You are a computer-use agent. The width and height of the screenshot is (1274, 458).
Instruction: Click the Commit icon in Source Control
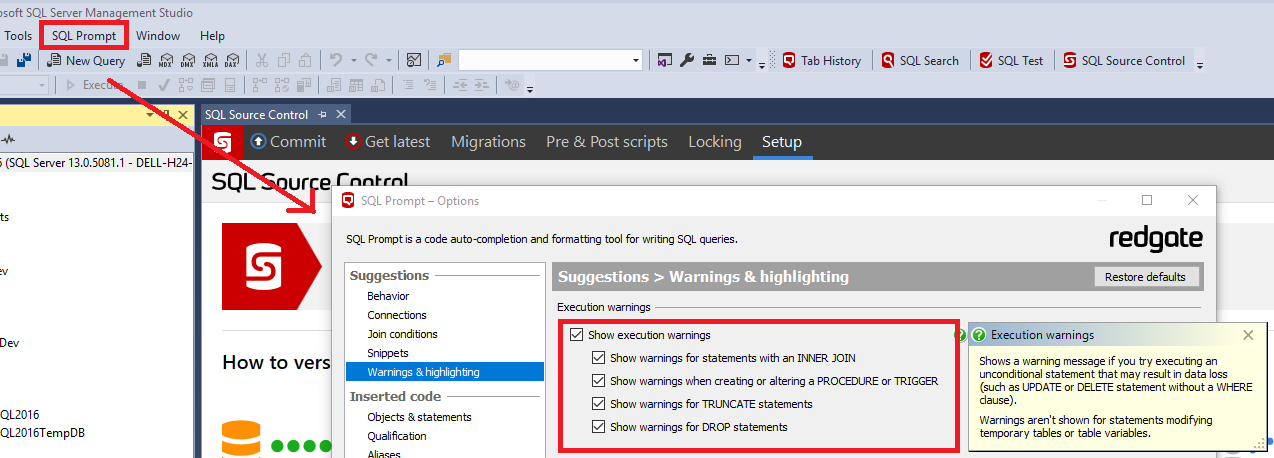[x=259, y=142]
